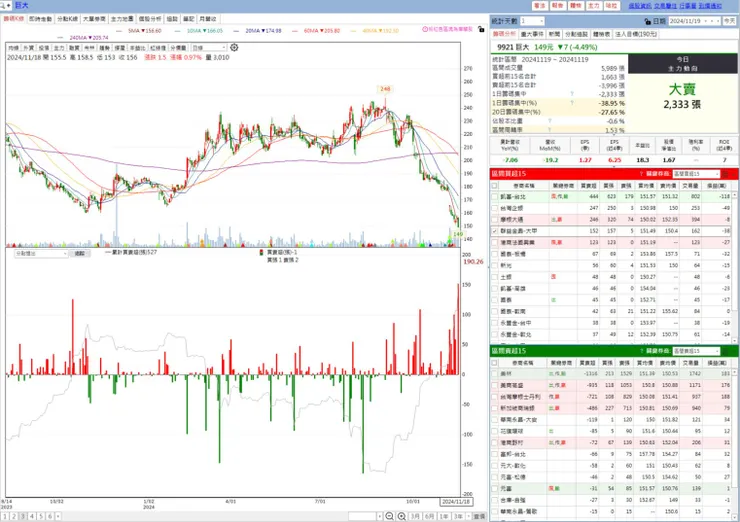Open the 統計天數 dropdown showing 1
The height and width of the screenshot is (522, 740).
tap(532, 21)
